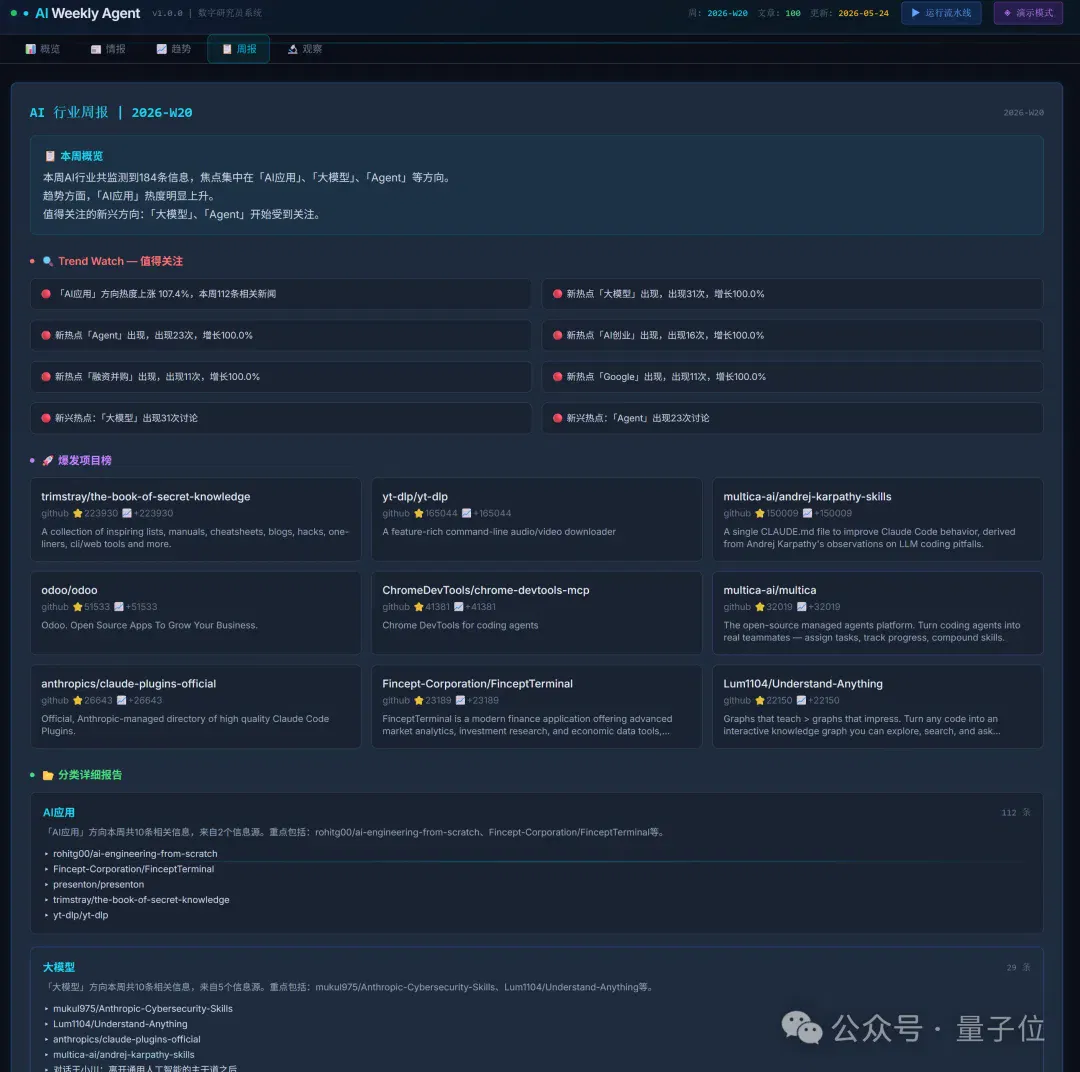Open trimstray/the-book-of-secret-knowledge project card

click(x=196, y=519)
